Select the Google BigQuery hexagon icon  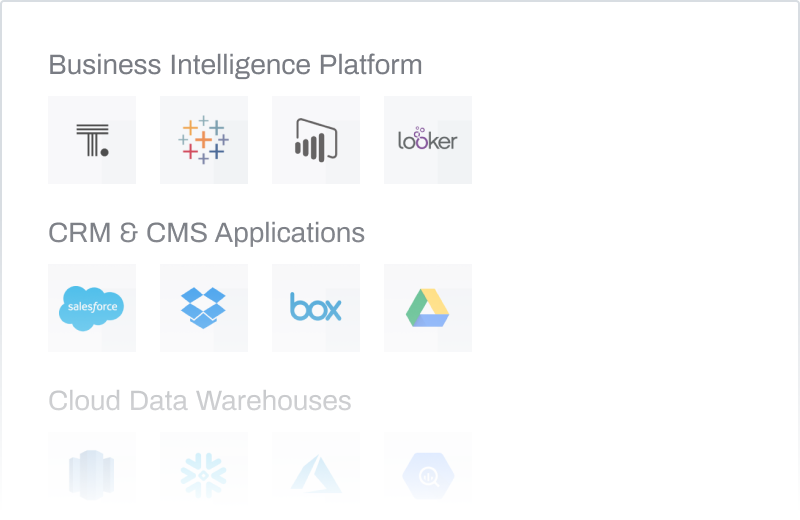(428, 472)
